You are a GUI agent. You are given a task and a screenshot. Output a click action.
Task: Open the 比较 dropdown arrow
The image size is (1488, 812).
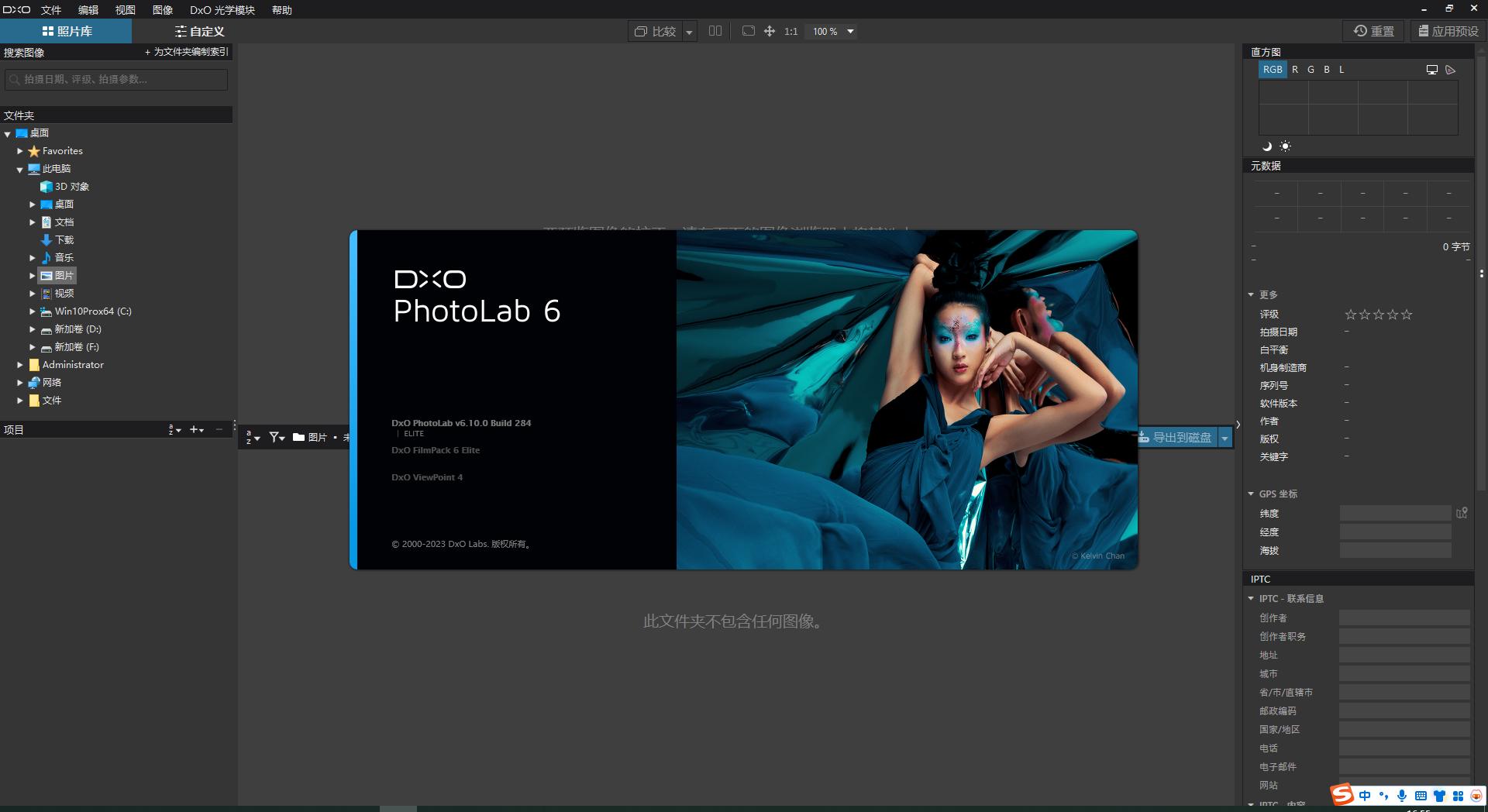click(x=689, y=32)
